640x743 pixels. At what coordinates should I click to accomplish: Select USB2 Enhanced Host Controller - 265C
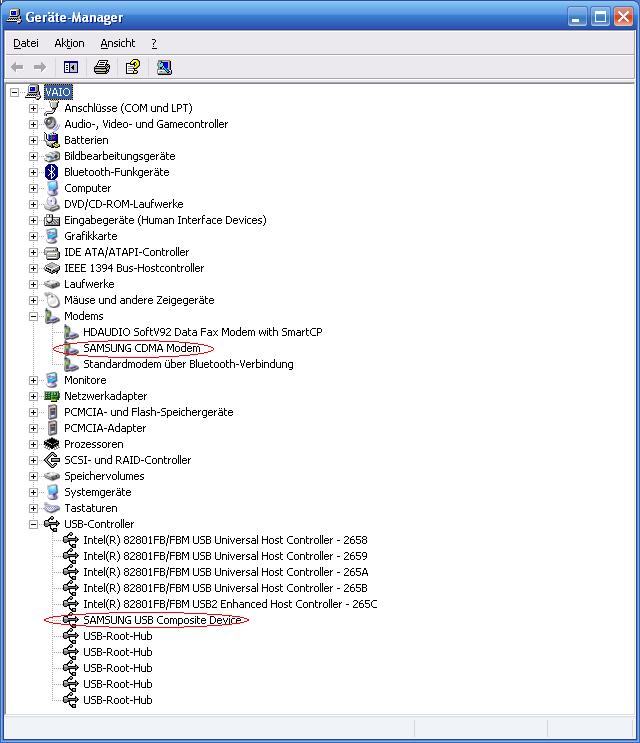230,604
